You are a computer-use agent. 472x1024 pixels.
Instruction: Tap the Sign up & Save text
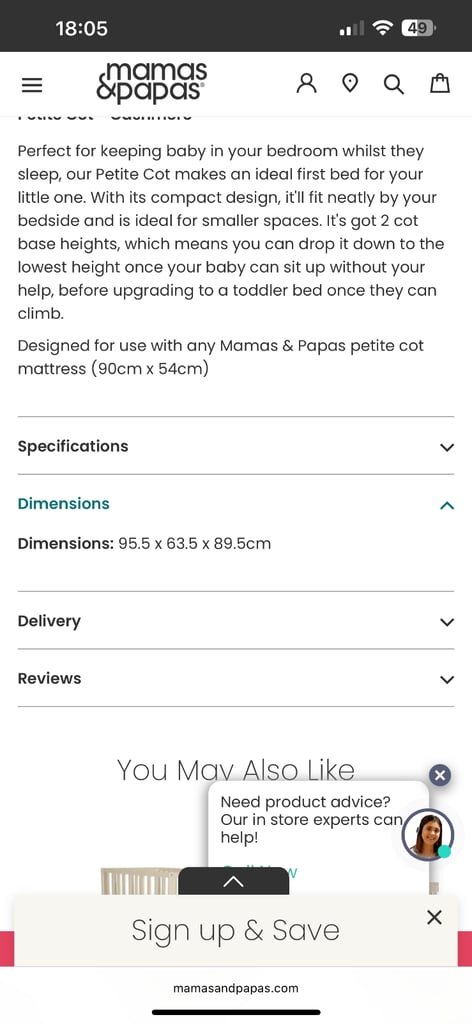pyautogui.click(x=236, y=930)
